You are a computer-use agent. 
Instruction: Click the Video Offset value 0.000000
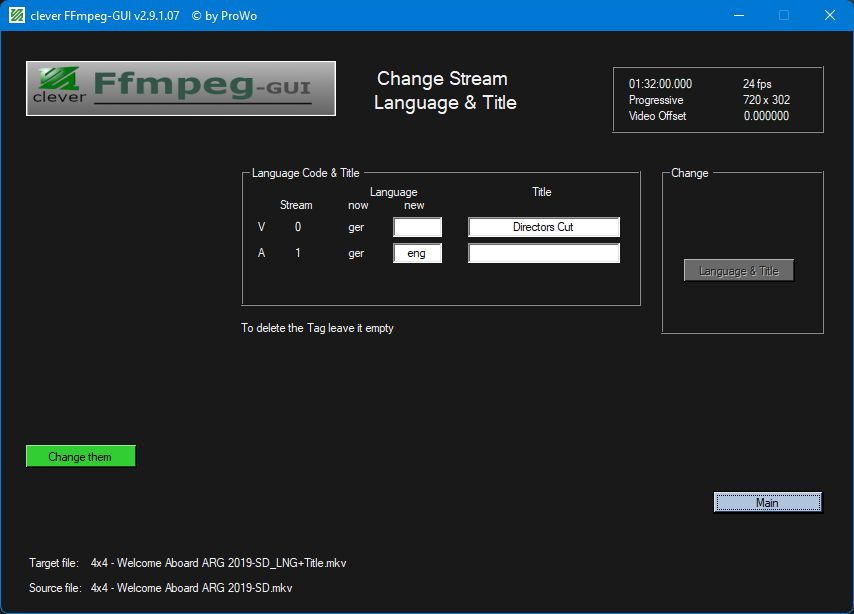766,115
